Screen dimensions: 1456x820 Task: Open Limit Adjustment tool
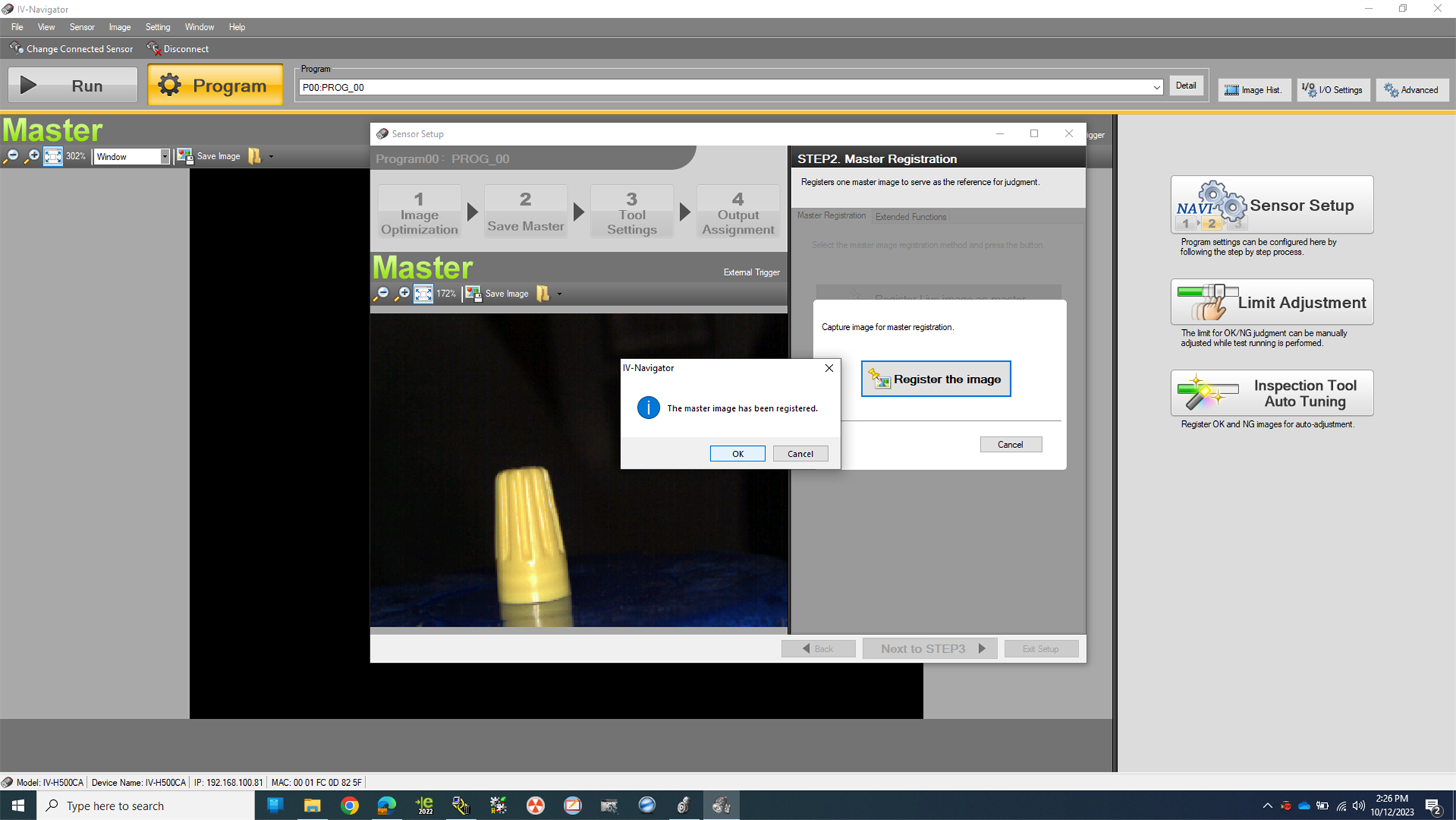[x=1272, y=302]
